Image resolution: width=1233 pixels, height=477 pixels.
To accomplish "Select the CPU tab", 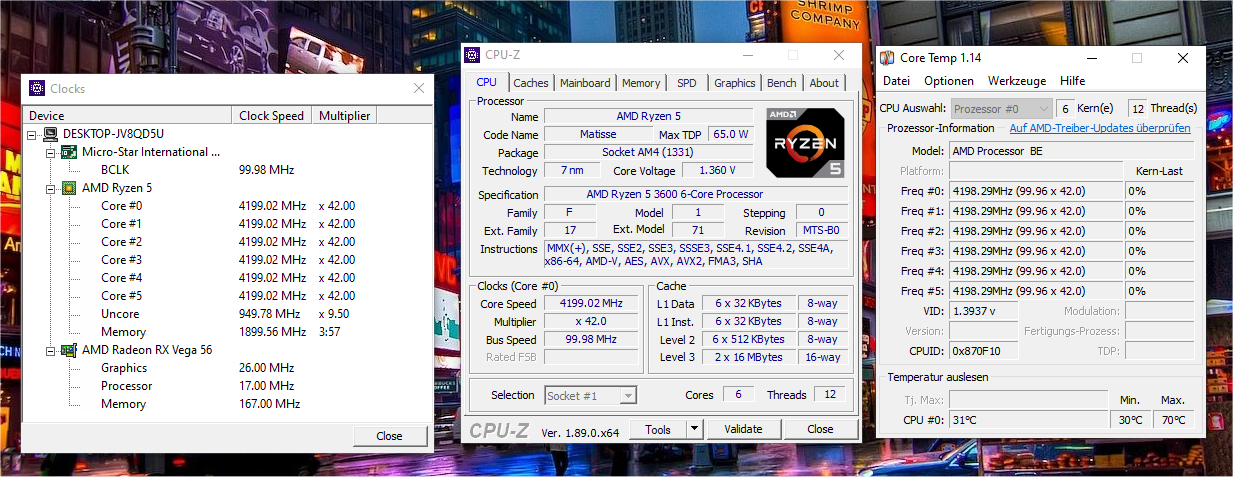I will point(487,82).
